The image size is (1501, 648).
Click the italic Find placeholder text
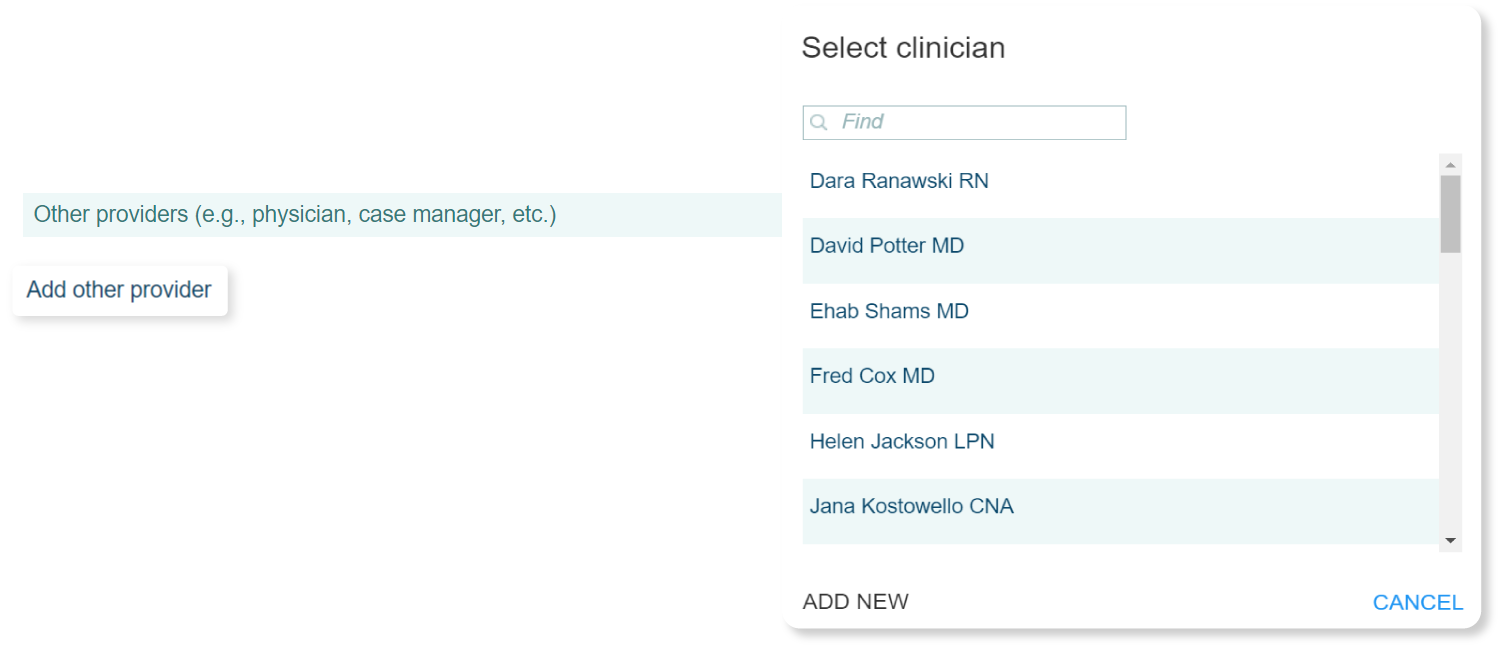coord(862,122)
